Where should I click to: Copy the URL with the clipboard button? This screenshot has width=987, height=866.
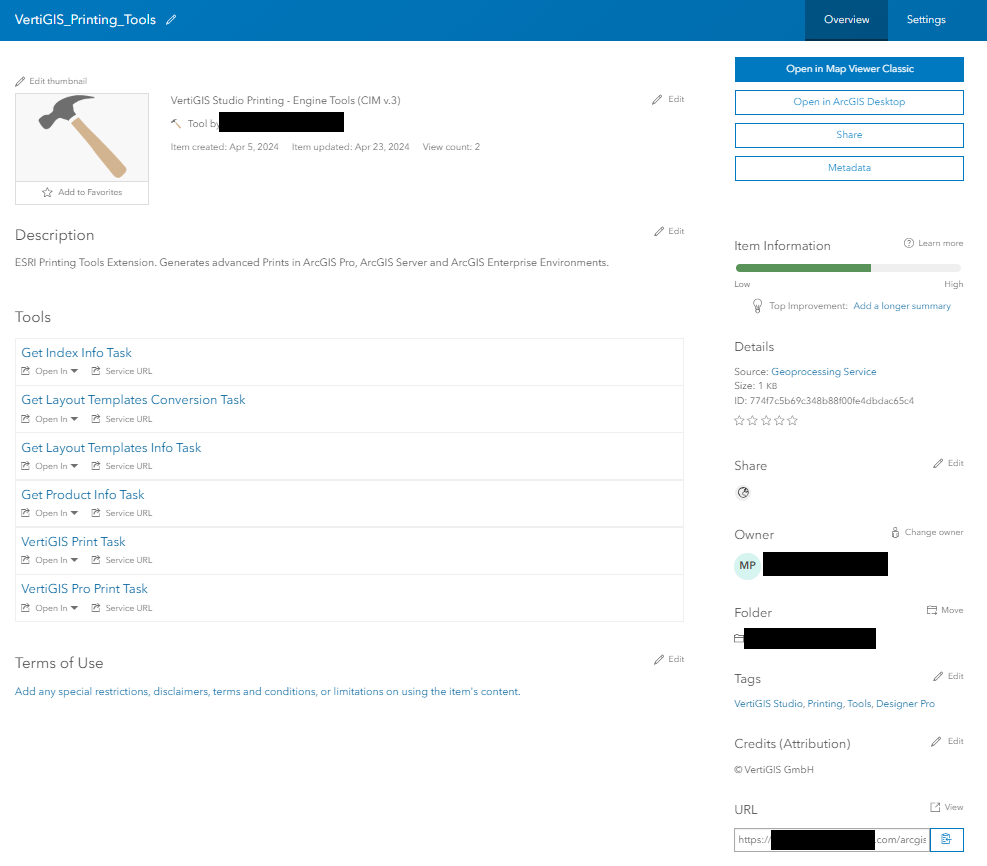point(946,840)
